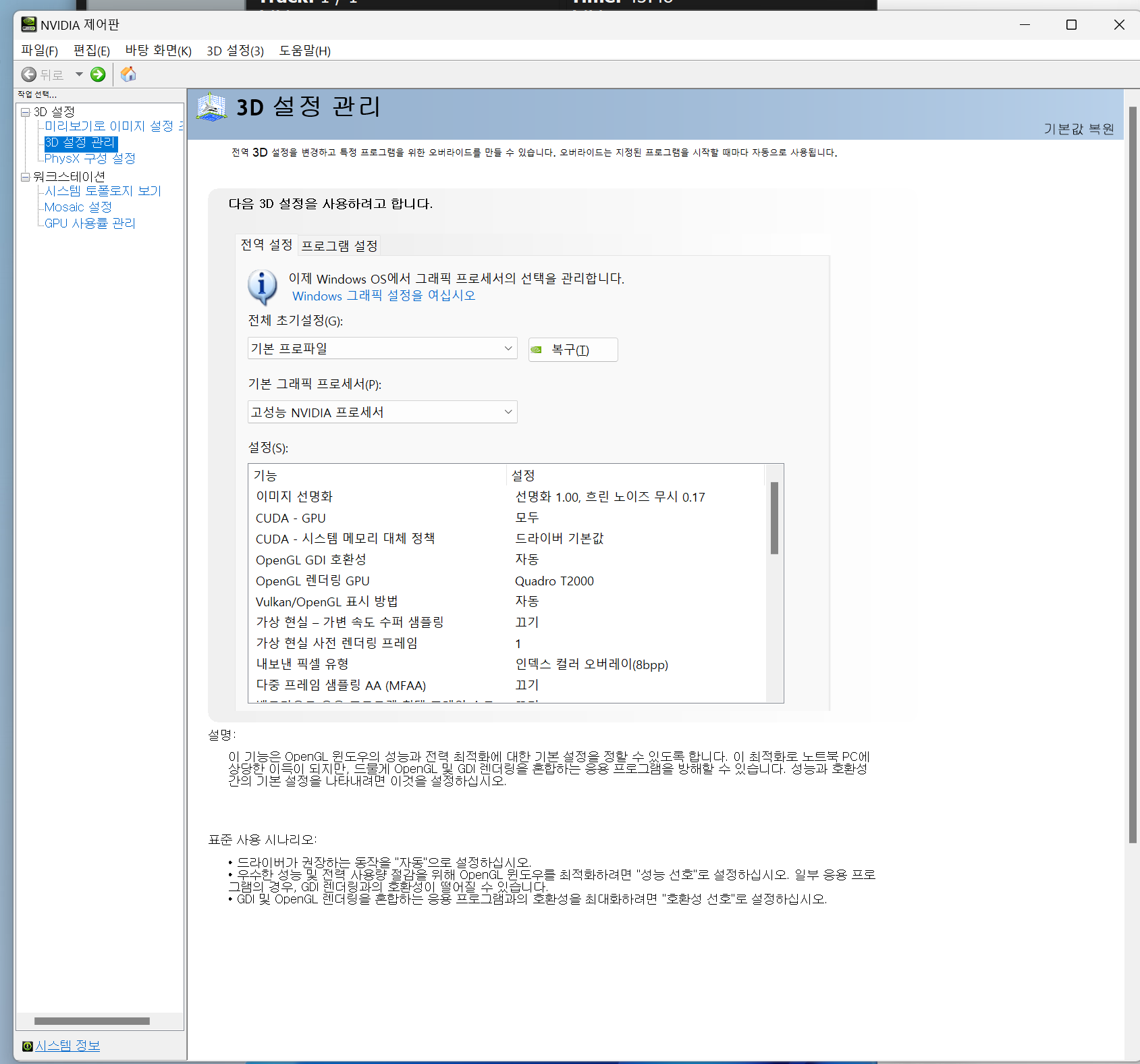Click the Quadro T2000 setting value

(x=554, y=581)
